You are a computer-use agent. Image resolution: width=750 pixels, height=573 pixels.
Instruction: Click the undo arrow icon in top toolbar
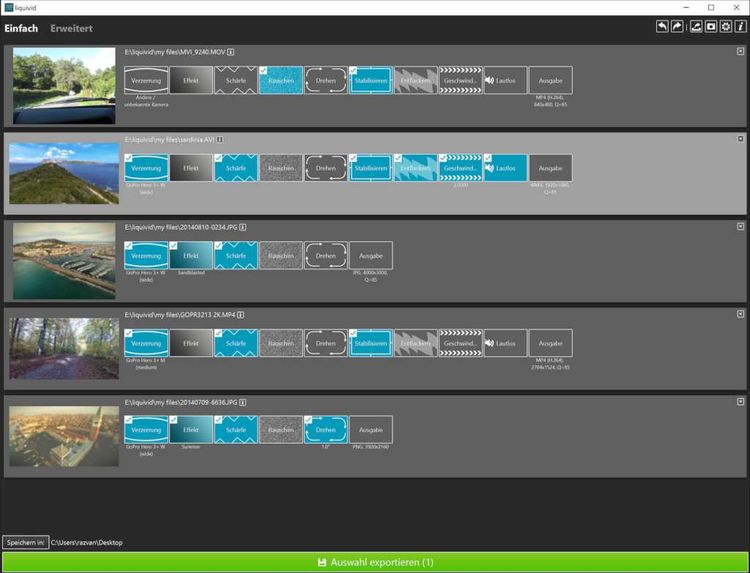[662, 27]
